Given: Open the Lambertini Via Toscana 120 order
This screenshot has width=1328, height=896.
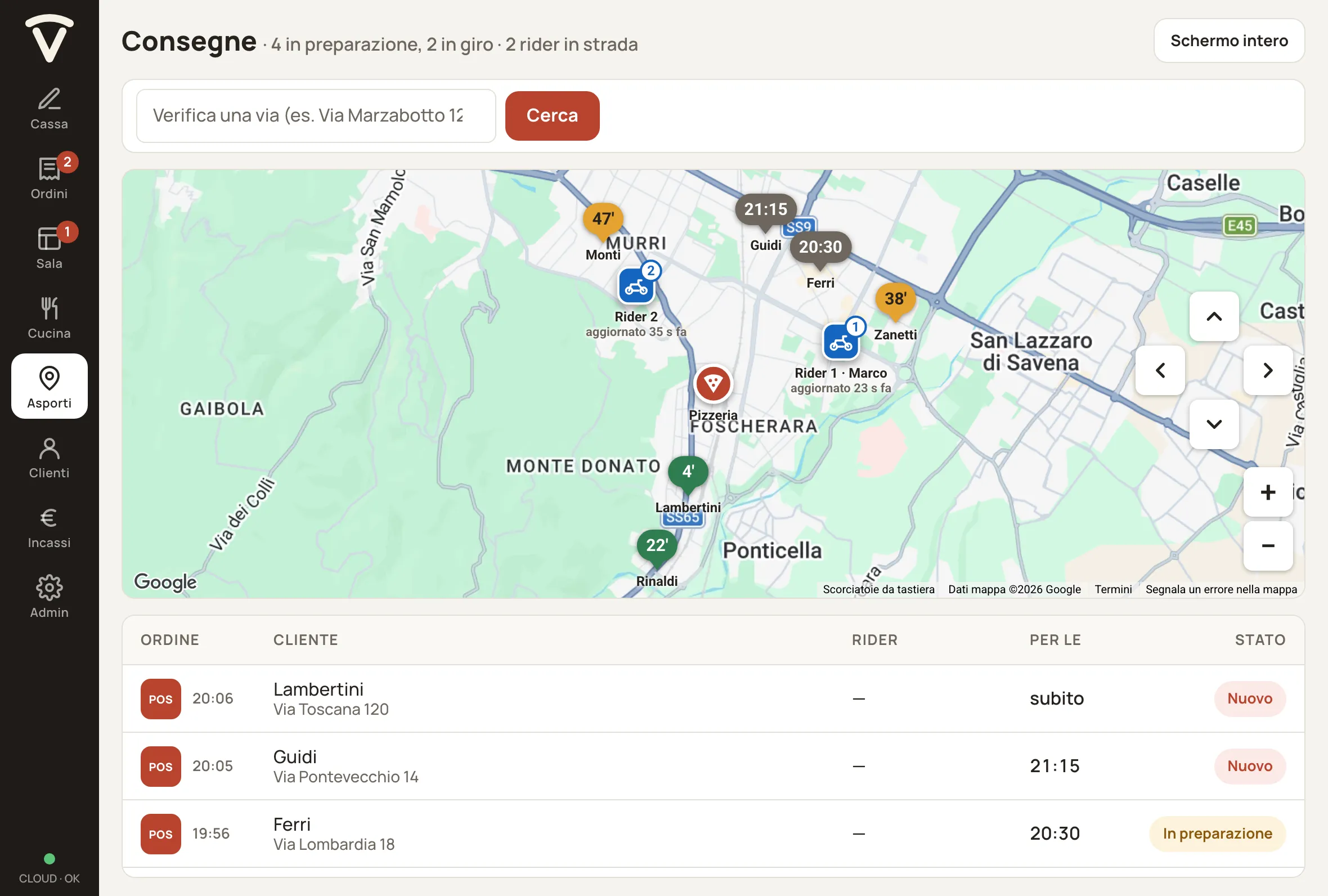Looking at the screenshot, I should (x=713, y=698).
